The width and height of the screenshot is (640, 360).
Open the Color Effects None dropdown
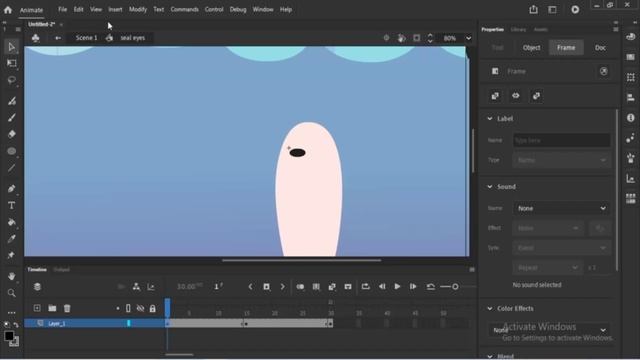(x=549, y=330)
